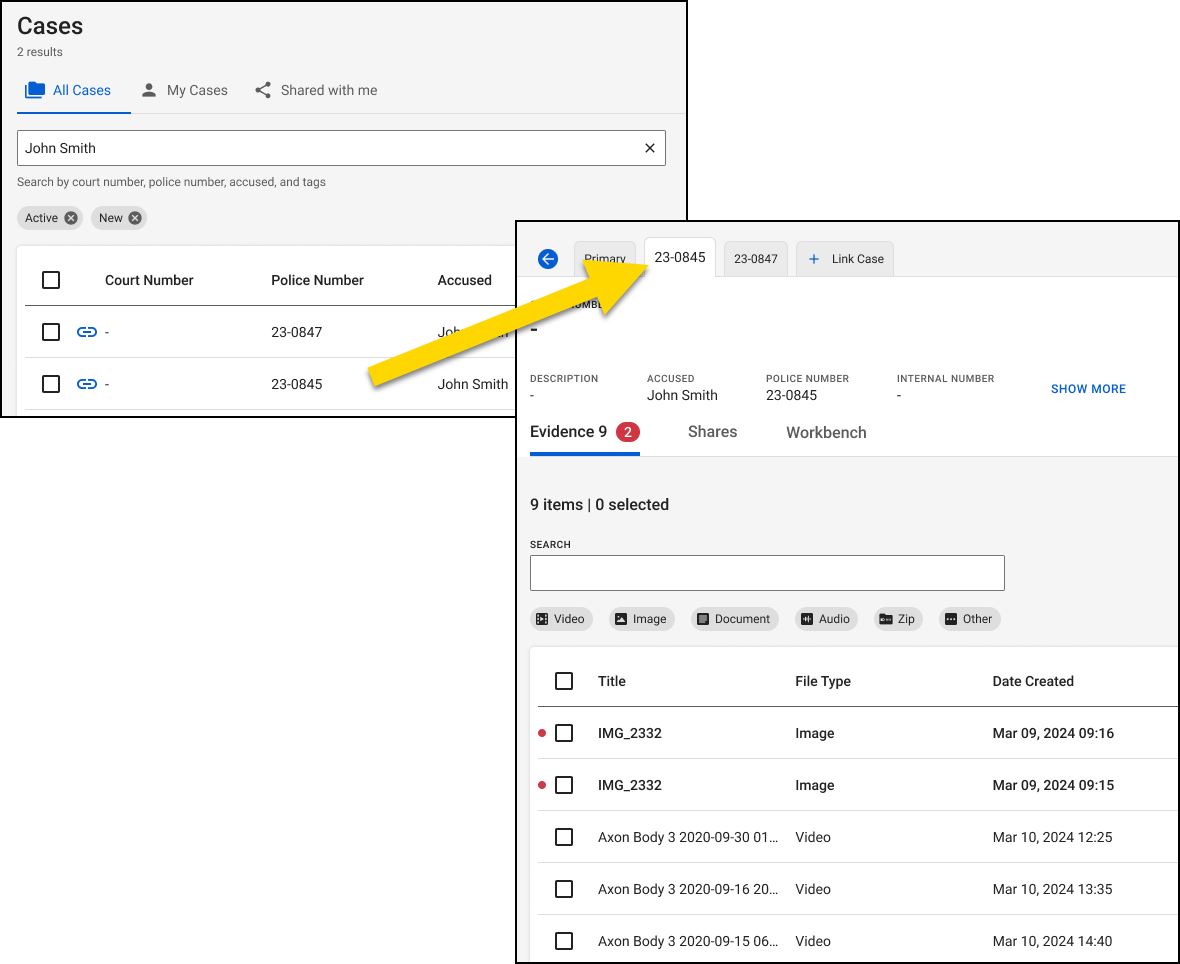The width and height of the screenshot is (1180, 964).
Task: Filter evidence by Document type
Action: click(x=733, y=619)
